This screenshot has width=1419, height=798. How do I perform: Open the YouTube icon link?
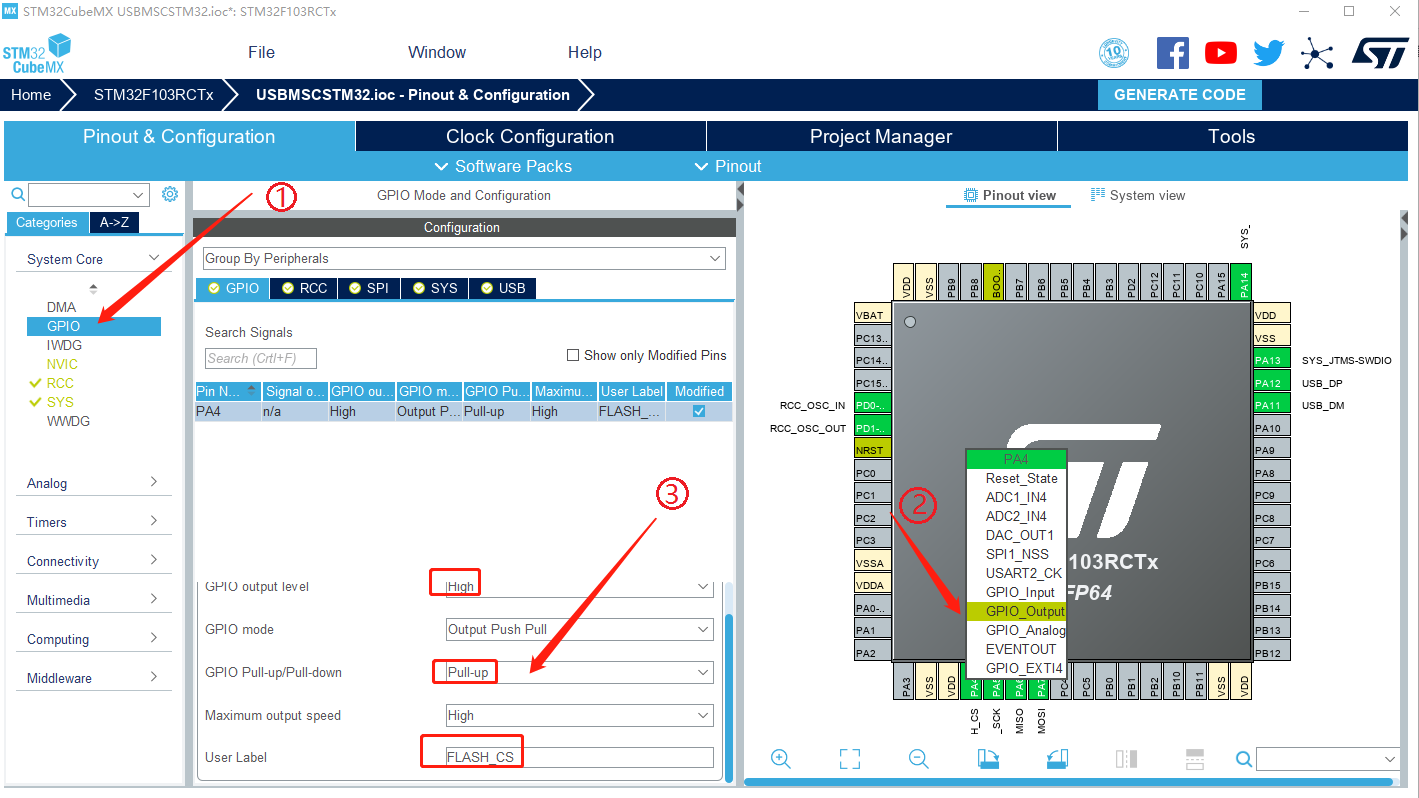[1221, 53]
